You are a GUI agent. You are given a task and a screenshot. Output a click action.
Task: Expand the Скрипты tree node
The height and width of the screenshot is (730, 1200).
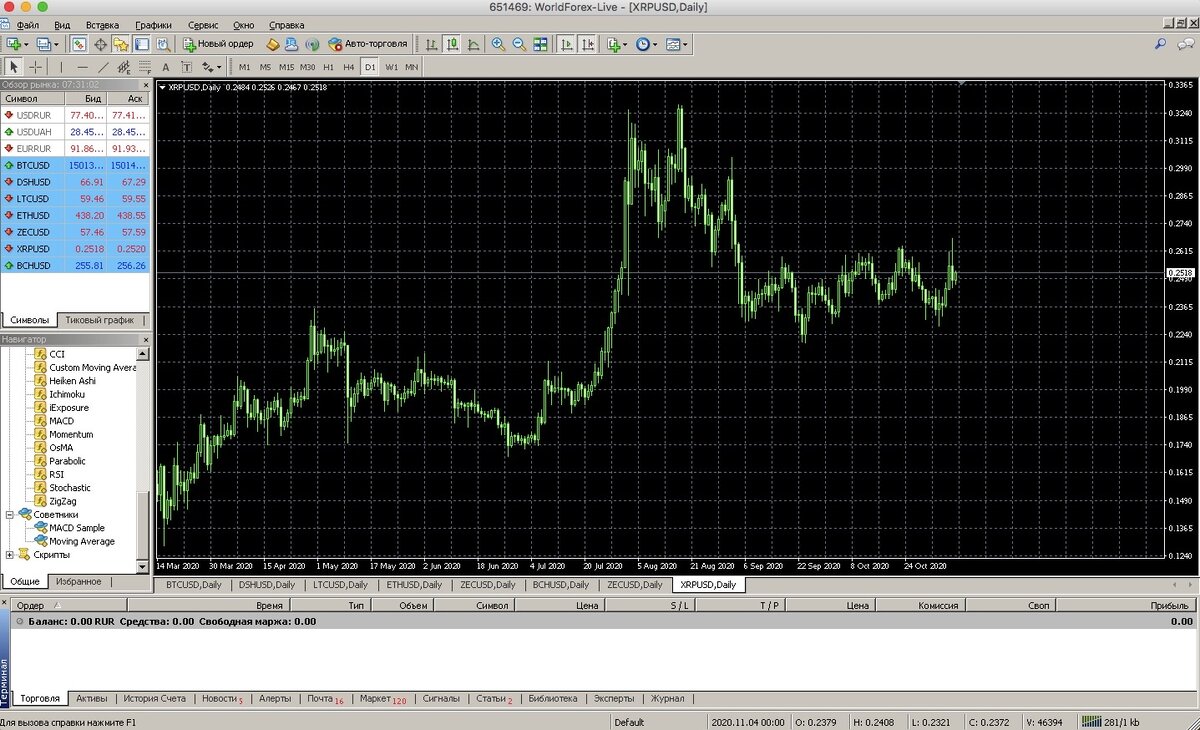pos(10,555)
